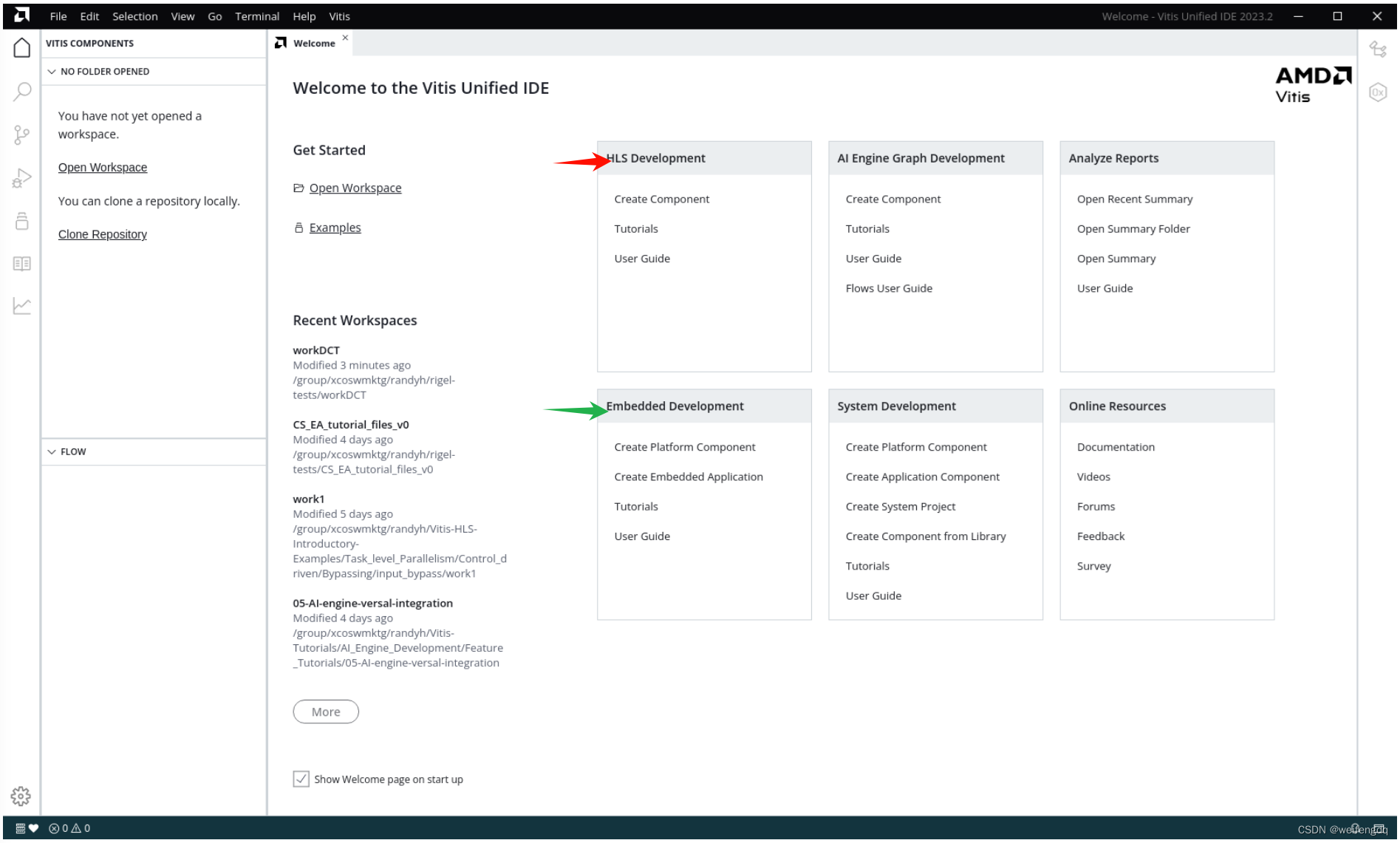Open the Terminal menu

pyautogui.click(x=257, y=16)
